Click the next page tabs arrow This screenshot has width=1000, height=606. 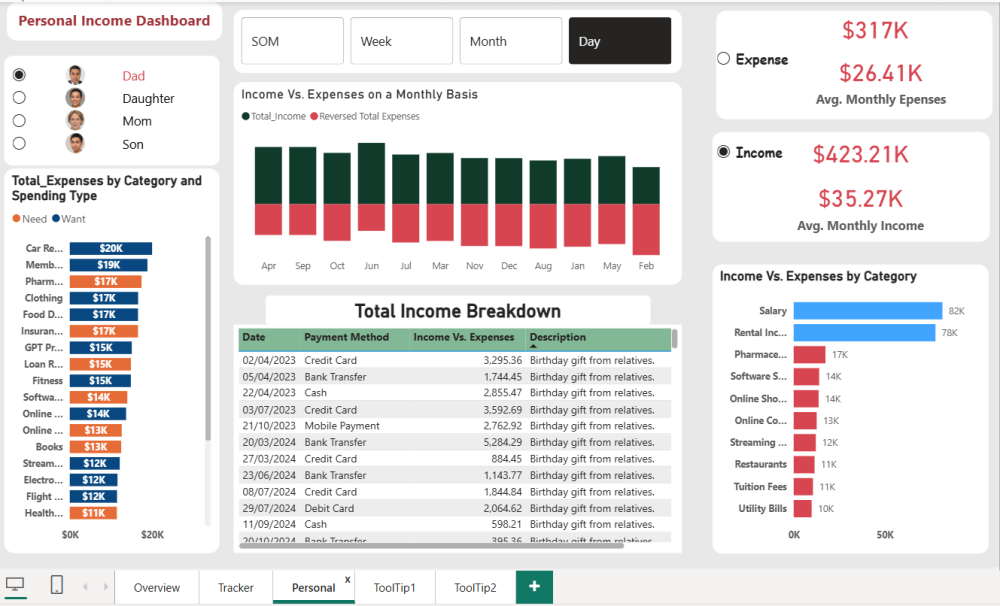pyautogui.click(x=101, y=587)
